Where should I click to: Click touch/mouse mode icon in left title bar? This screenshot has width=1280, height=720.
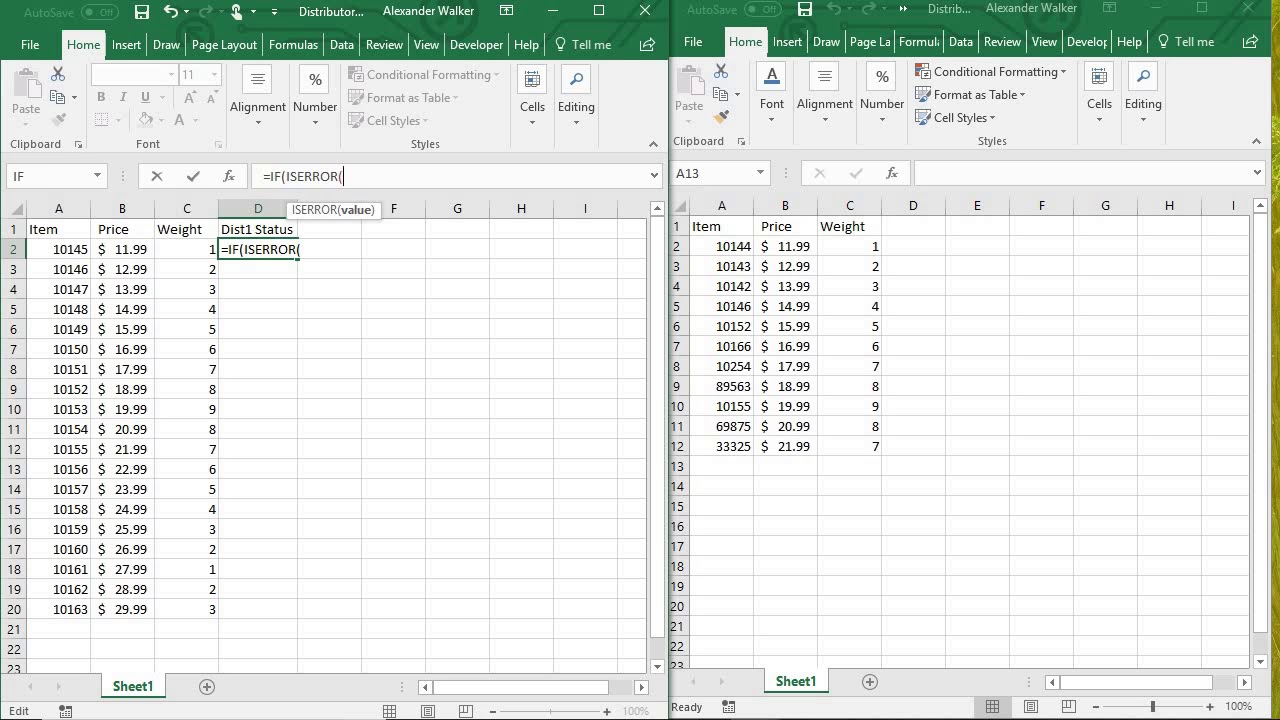pos(236,12)
